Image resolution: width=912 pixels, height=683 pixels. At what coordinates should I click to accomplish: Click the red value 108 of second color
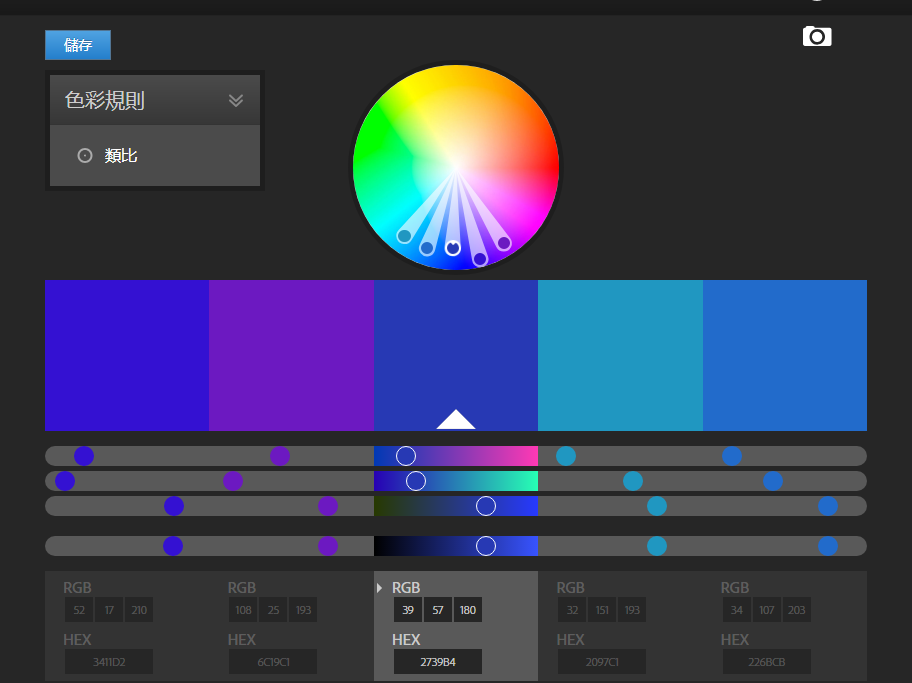244,610
